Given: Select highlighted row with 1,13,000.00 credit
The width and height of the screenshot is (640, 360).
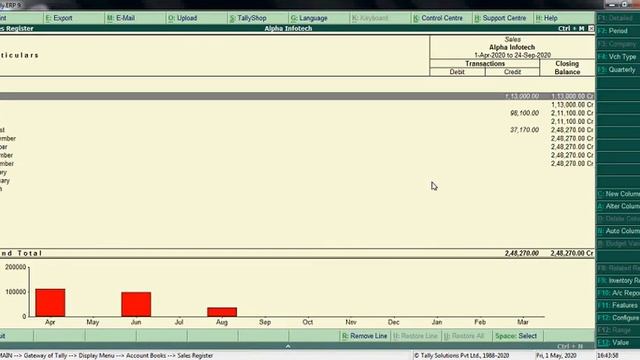Looking at the screenshot, I should [x=297, y=96].
